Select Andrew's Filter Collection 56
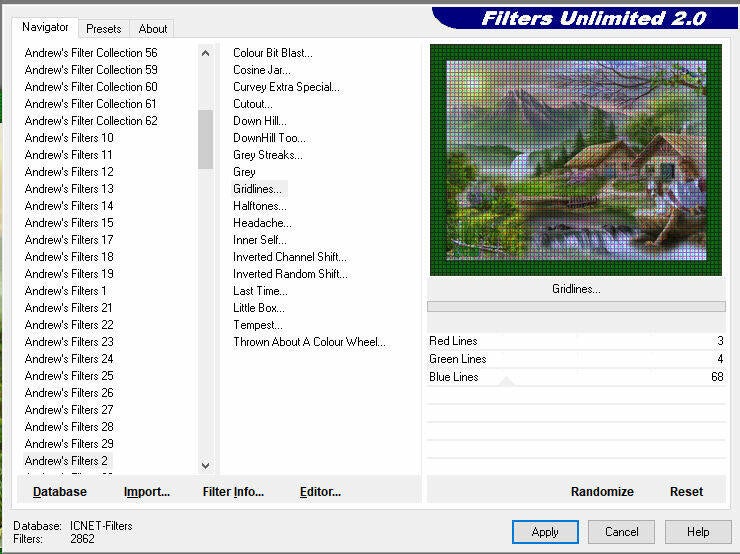The width and height of the screenshot is (740, 554). coord(91,53)
